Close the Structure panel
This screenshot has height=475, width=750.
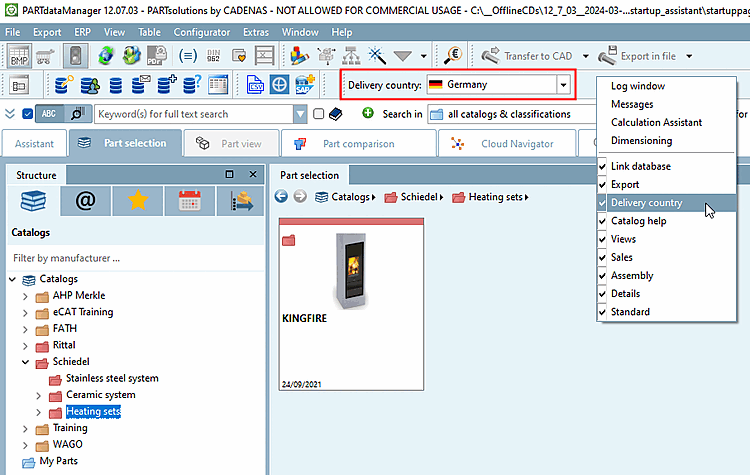pyautogui.click(x=253, y=175)
